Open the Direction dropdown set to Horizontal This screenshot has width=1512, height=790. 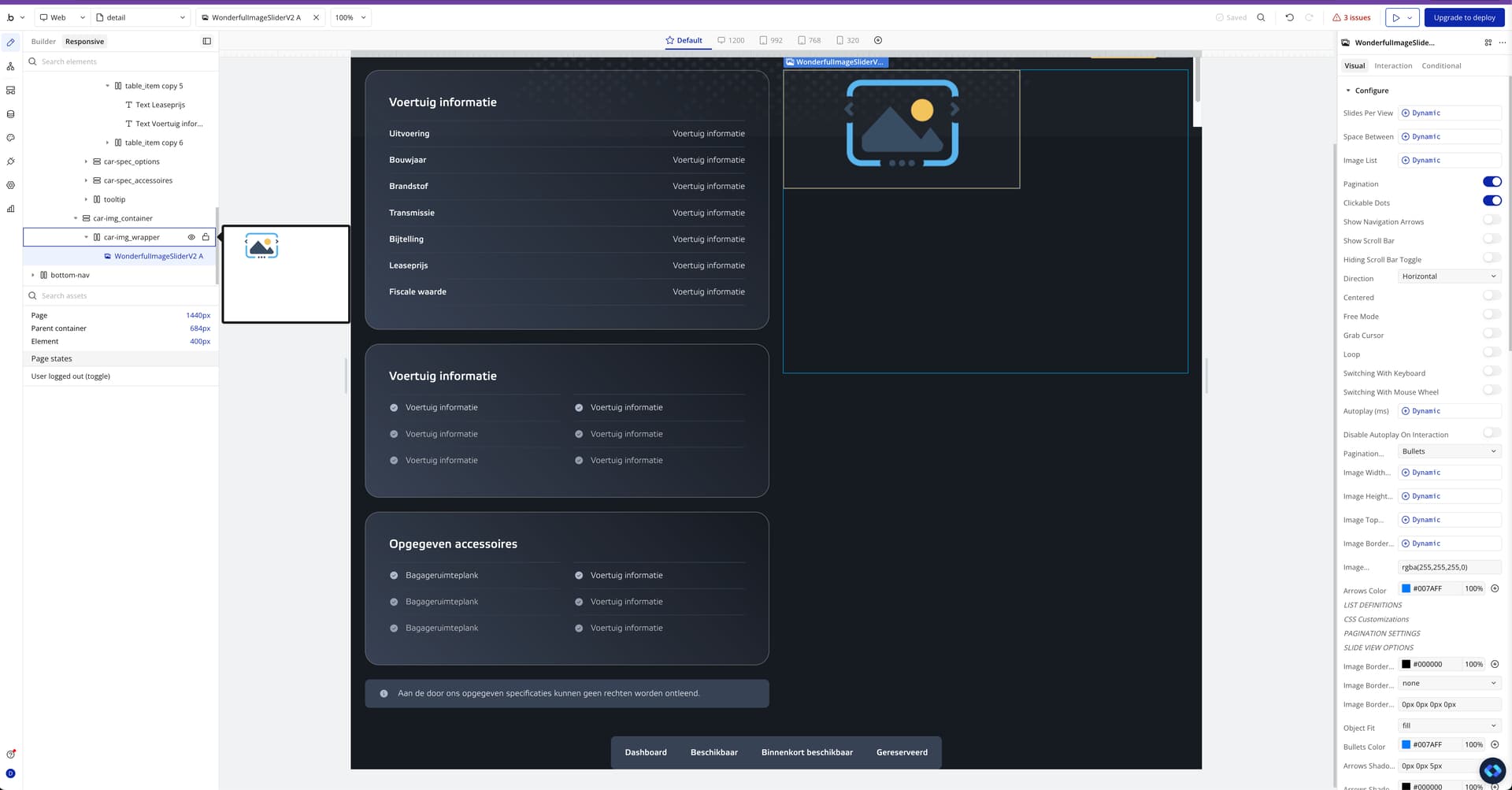1449,276
